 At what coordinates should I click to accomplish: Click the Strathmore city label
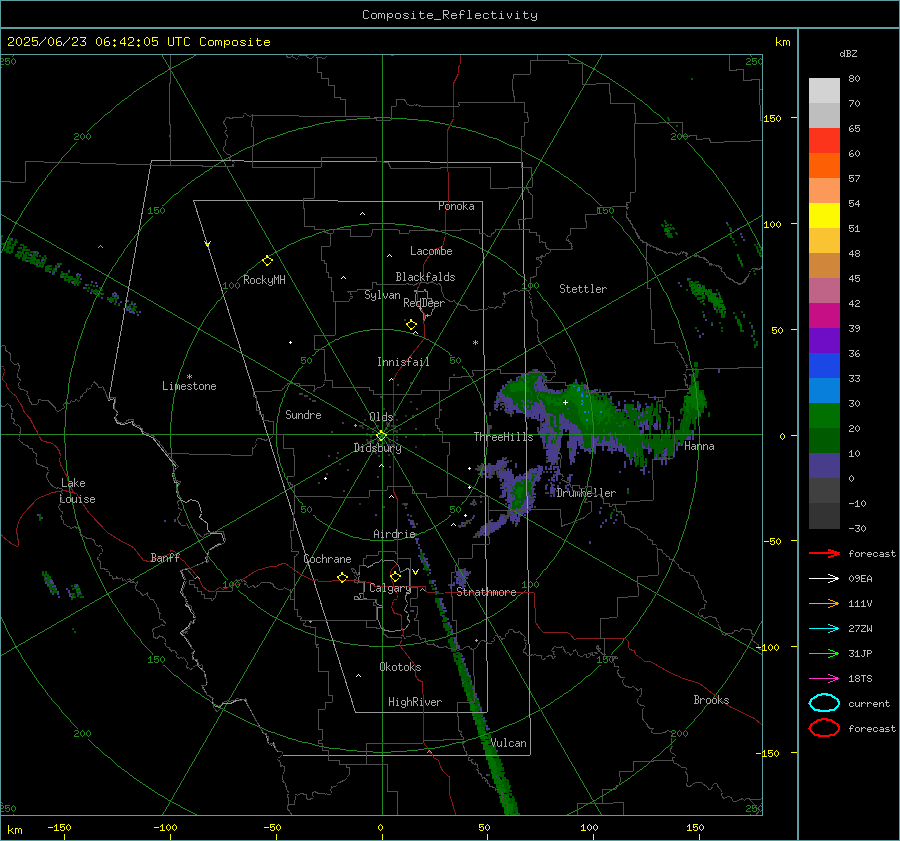pos(486,592)
